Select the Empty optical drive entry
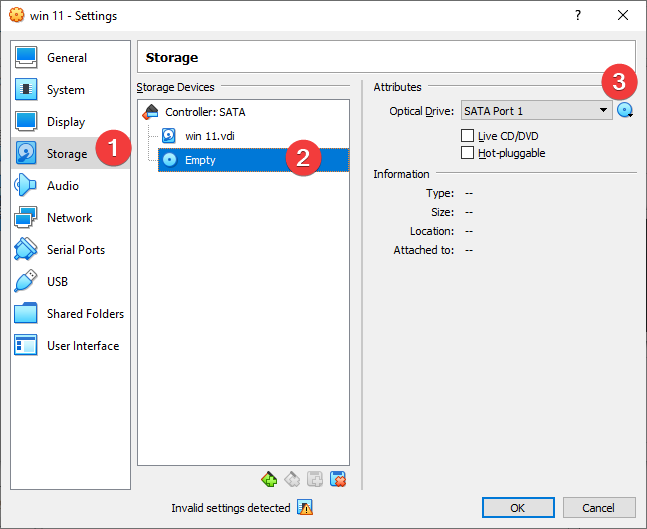The width and height of the screenshot is (647, 529). (253, 160)
